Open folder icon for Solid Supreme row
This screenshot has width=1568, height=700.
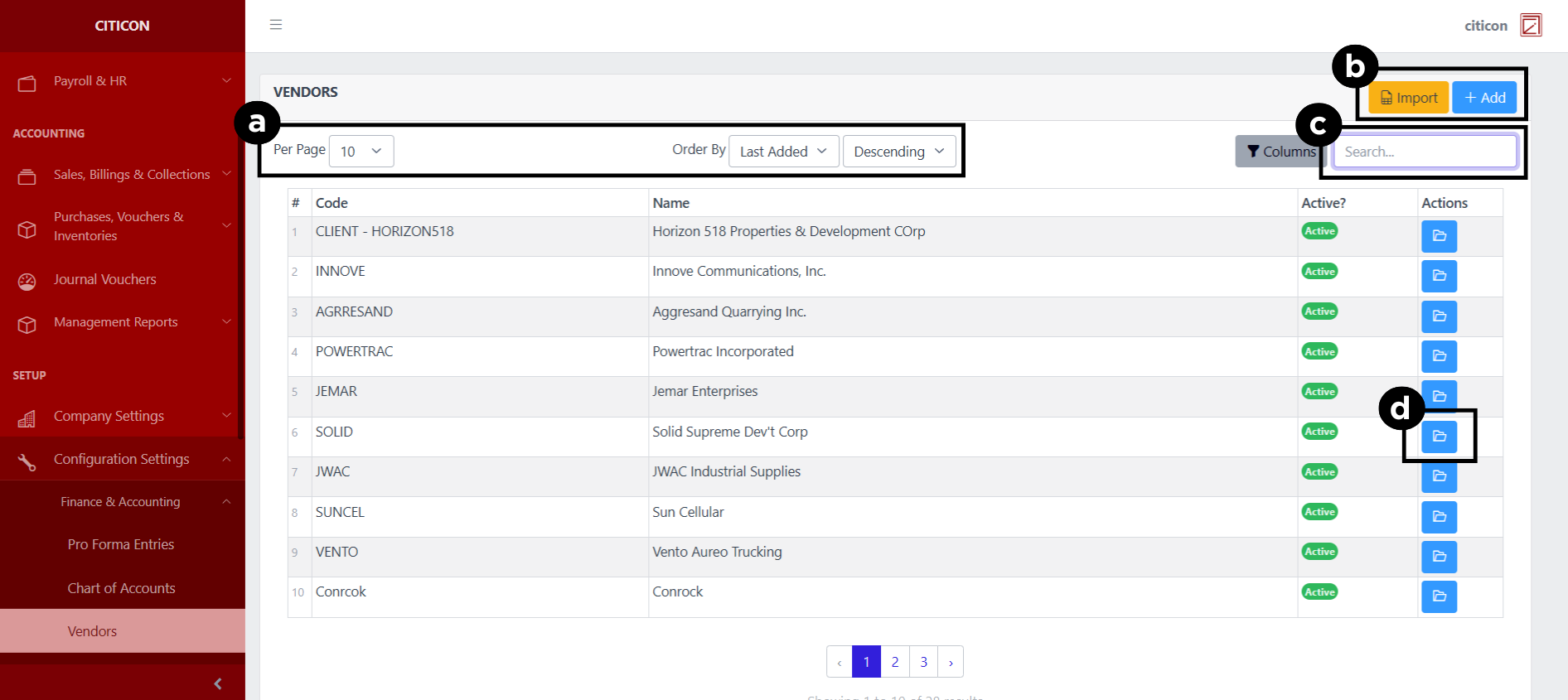[x=1439, y=436]
